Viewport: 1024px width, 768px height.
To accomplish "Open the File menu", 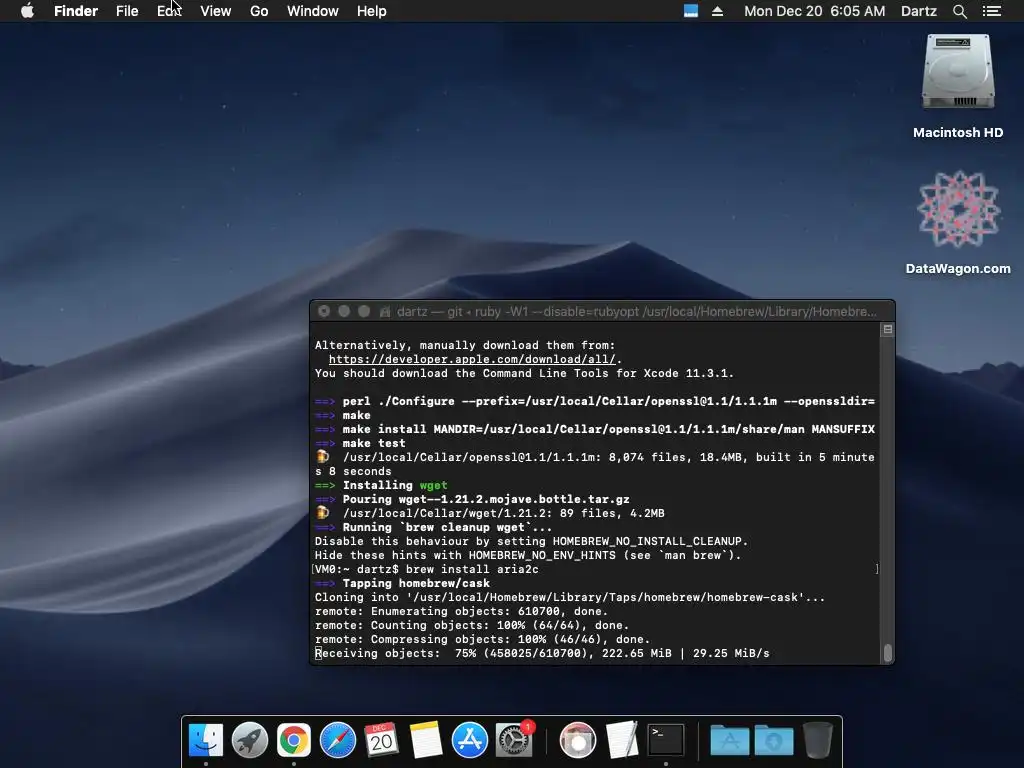I will click(127, 11).
